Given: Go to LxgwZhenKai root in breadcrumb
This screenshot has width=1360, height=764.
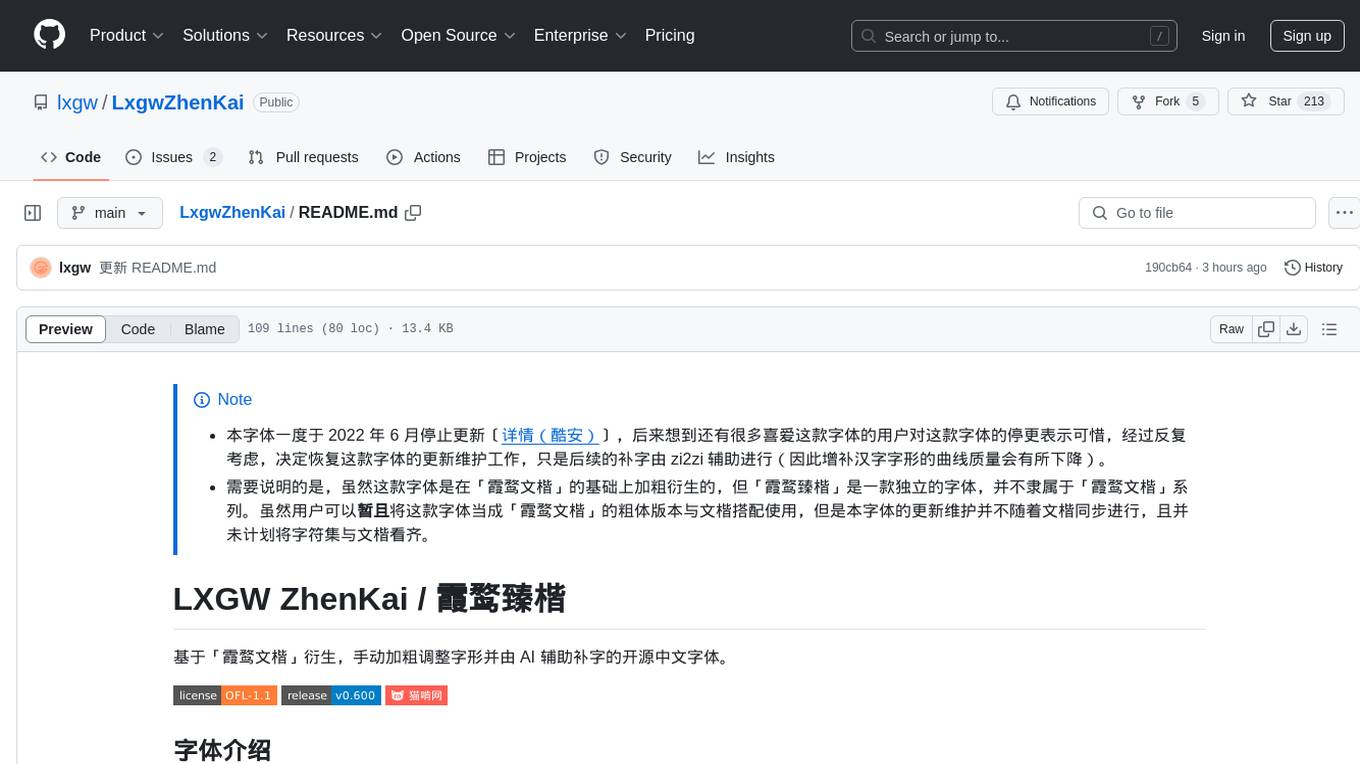Looking at the screenshot, I should coord(232,213).
